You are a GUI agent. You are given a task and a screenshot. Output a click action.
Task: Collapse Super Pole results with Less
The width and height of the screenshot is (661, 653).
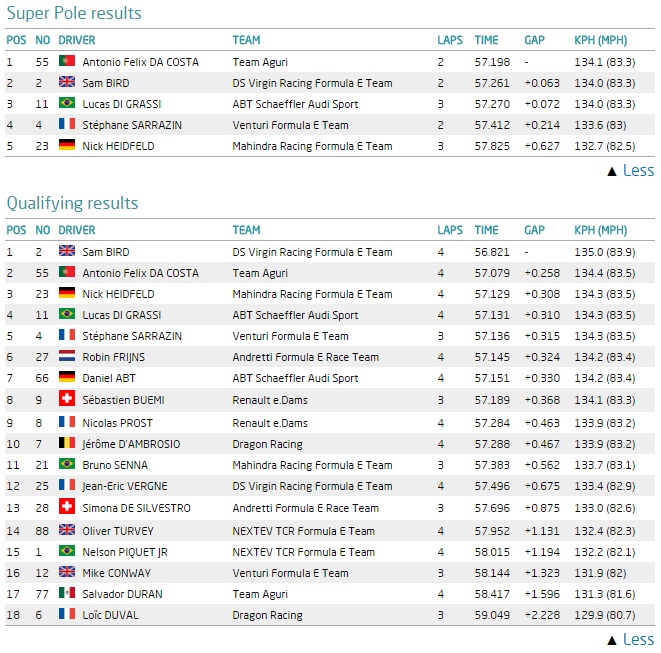(x=631, y=170)
